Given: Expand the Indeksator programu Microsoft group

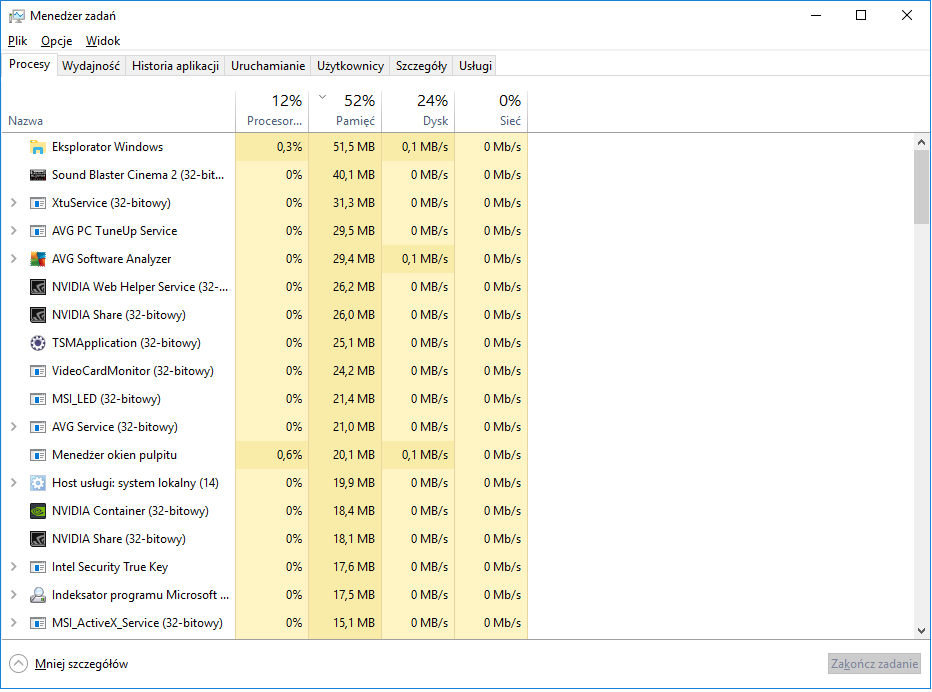Looking at the screenshot, I should [14, 595].
